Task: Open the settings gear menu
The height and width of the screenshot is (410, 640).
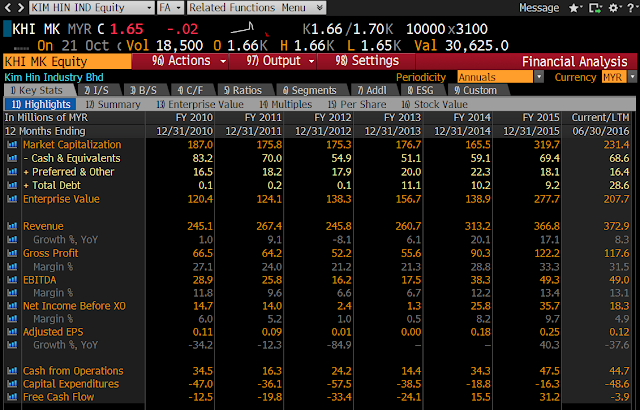Action: [x=613, y=8]
